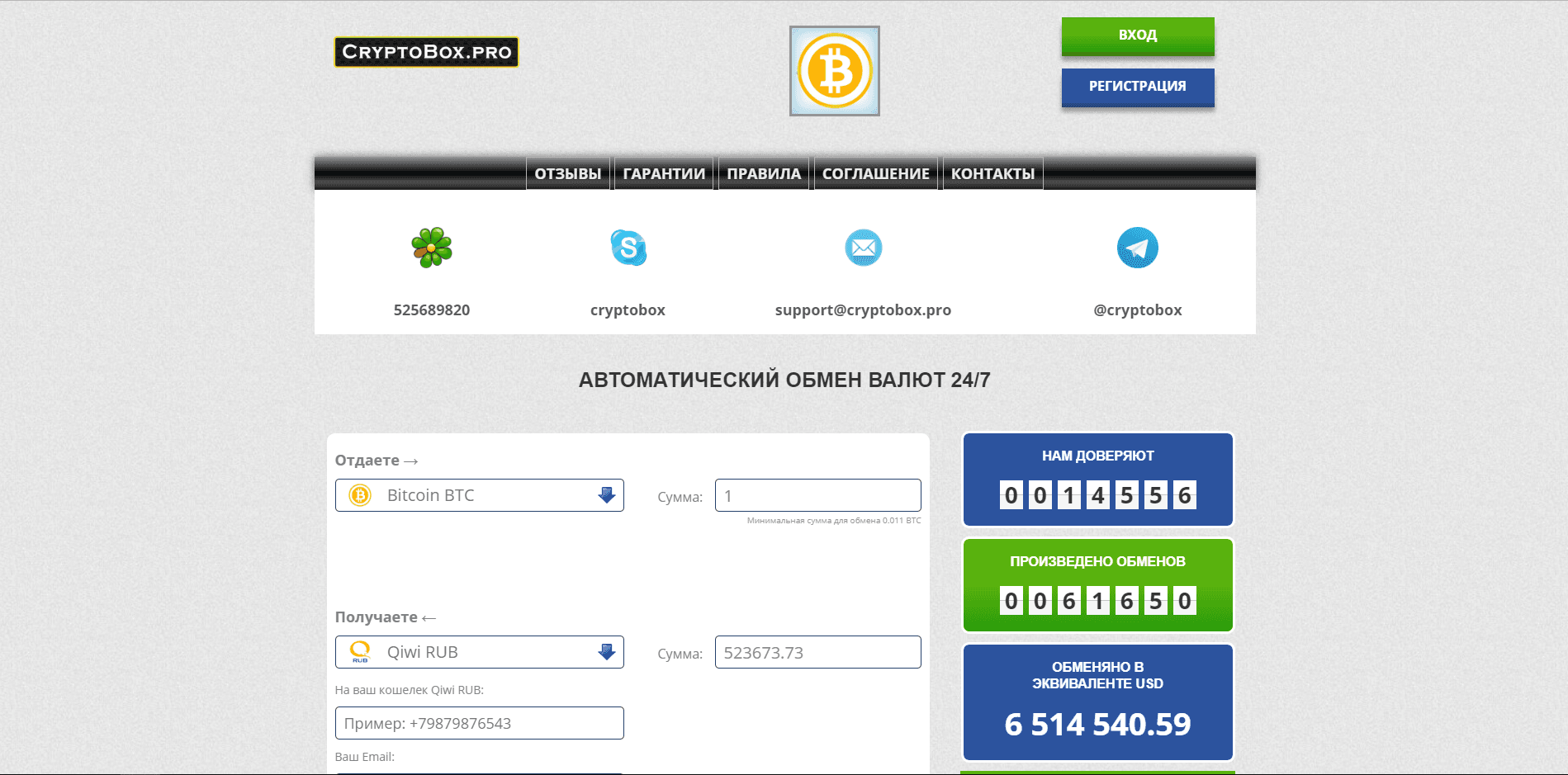Open the ОТЗЫВЫ menu item

[568, 173]
